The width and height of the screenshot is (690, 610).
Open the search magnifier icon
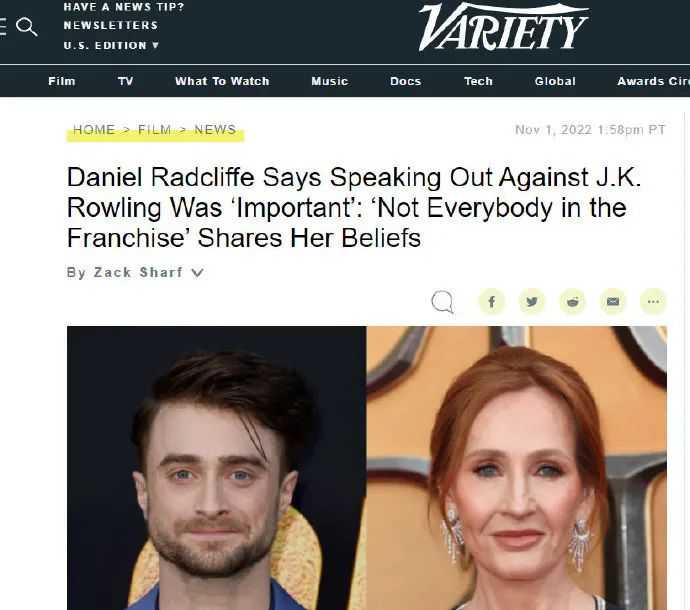[x=26, y=27]
